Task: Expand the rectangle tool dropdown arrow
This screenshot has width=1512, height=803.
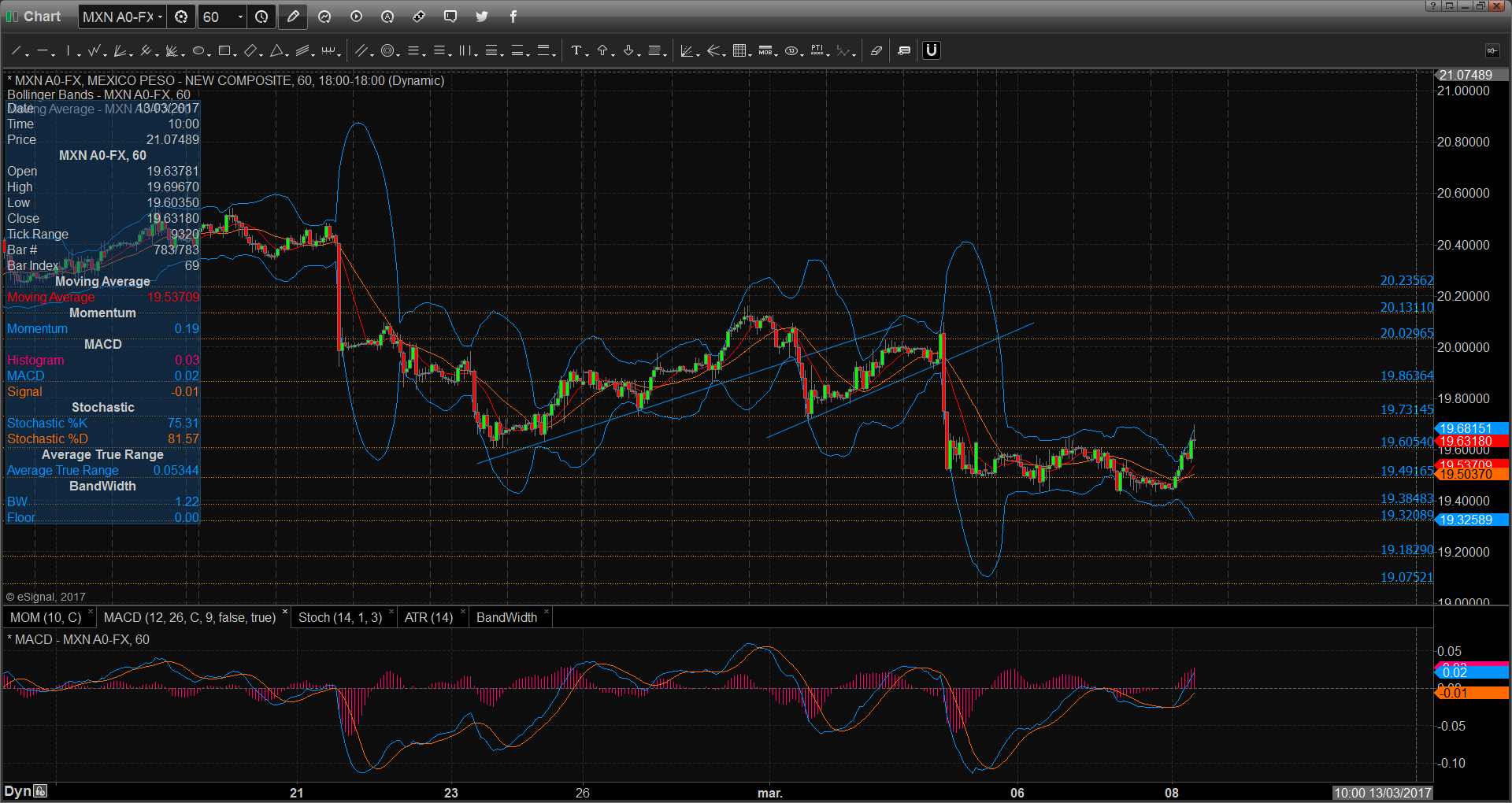Action: click(x=235, y=54)
